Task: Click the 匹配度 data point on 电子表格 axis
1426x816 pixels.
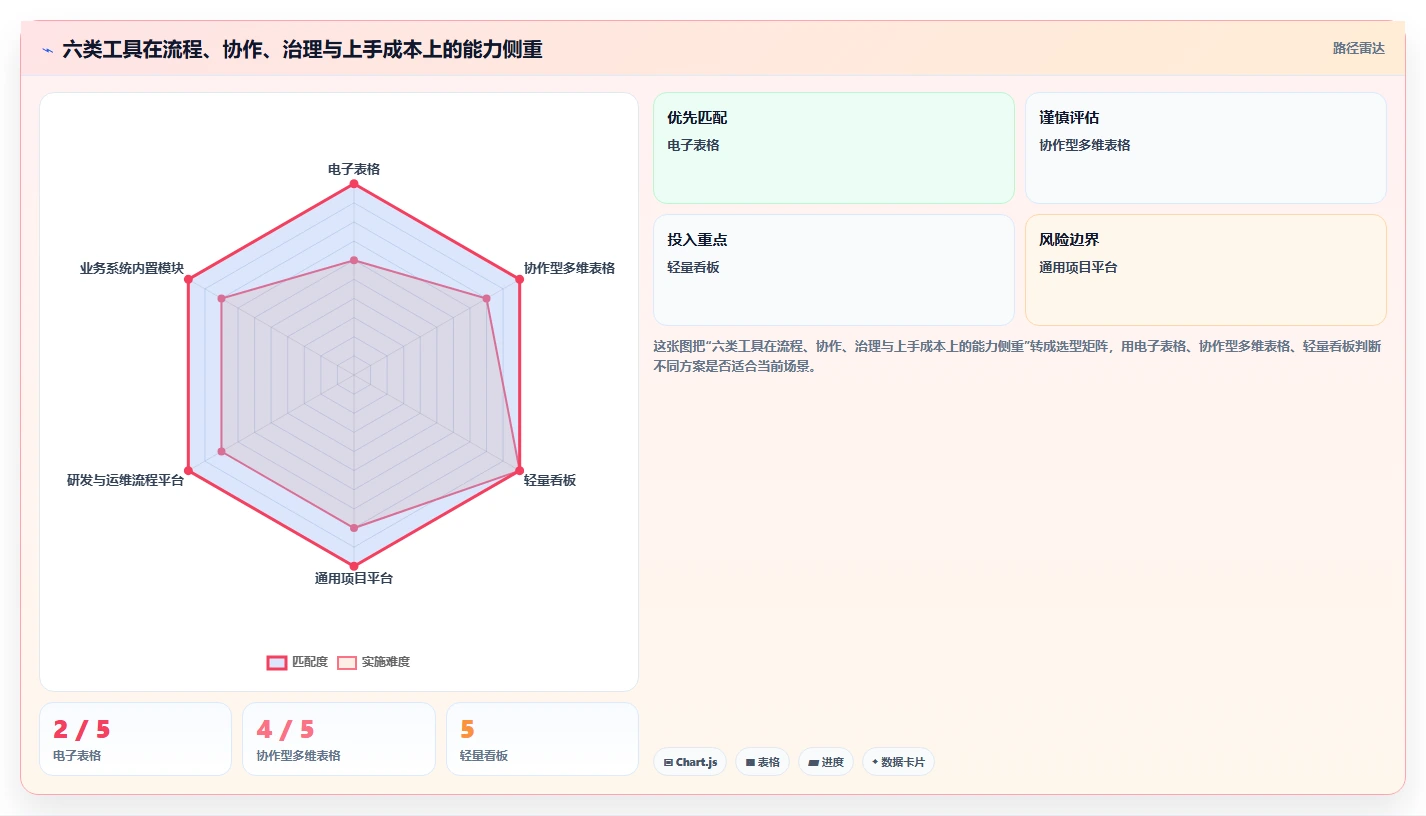Action: (354, 184)
